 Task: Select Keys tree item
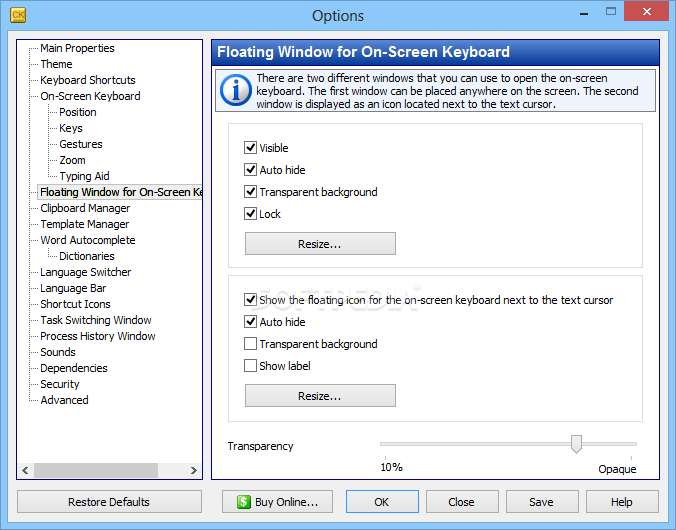click(71, 128)
